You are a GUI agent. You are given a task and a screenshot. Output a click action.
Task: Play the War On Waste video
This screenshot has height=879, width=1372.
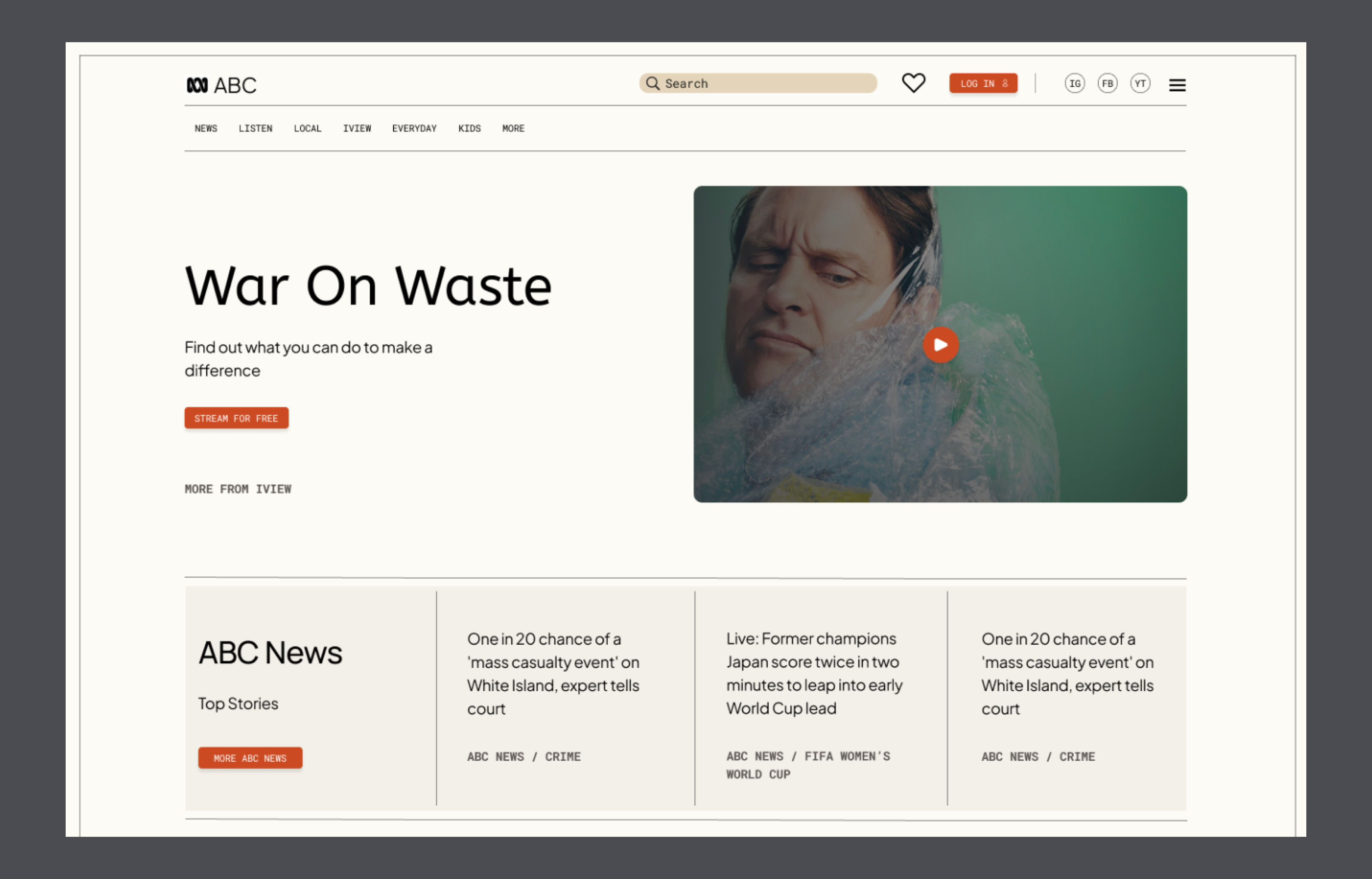(940, 345)
